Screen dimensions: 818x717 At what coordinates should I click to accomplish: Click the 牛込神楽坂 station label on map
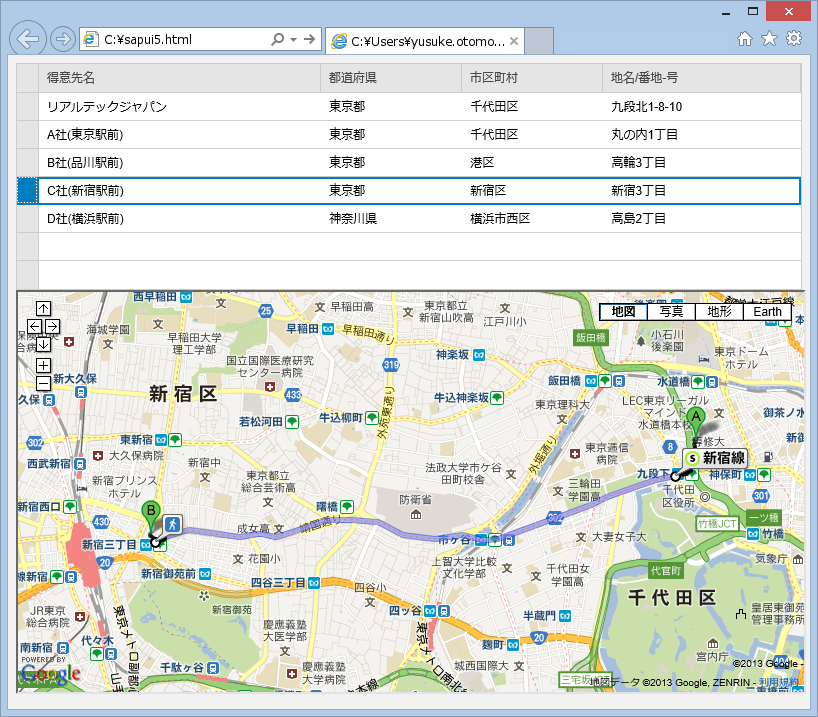coord(461,398)
